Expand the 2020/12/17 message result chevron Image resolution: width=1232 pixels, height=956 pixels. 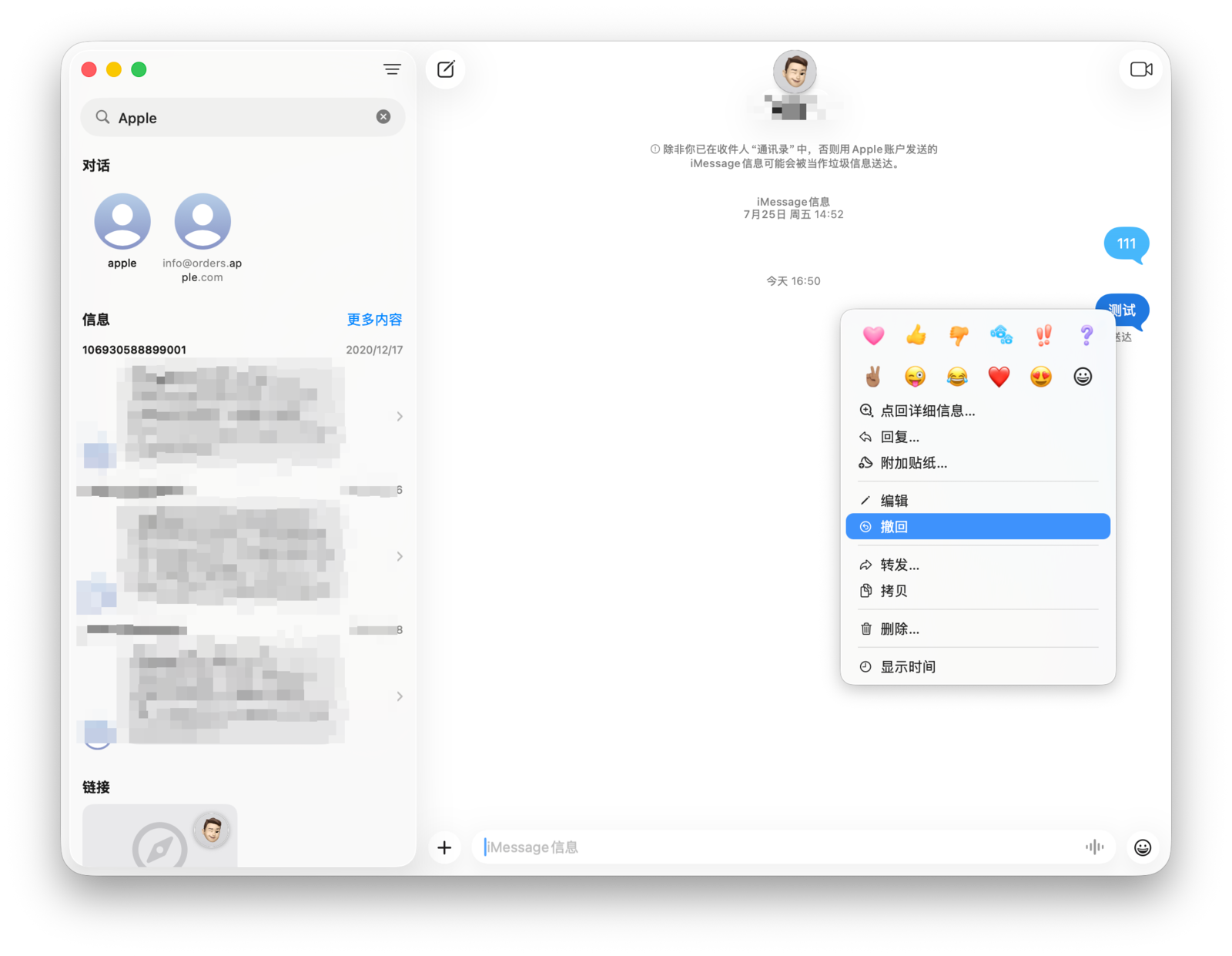pos(399,417)
